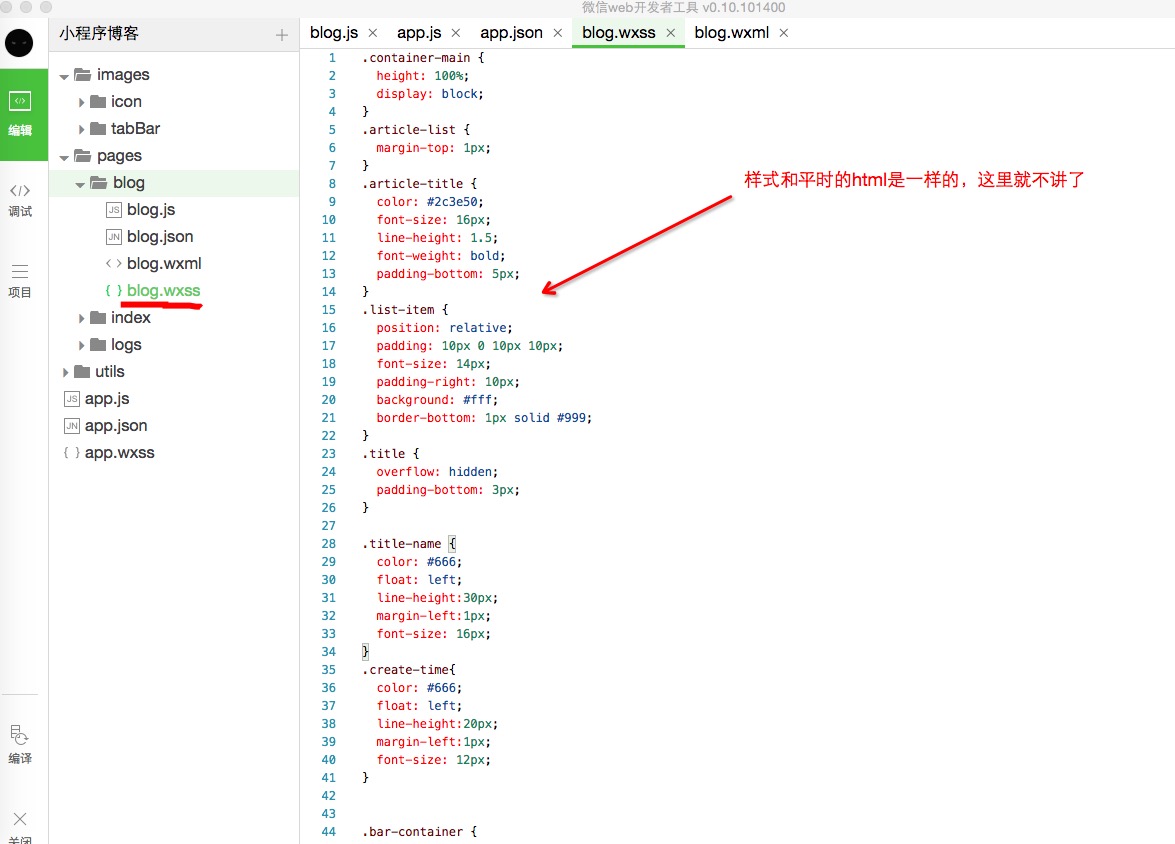Viewport: 1175px width, 844px height.
Task: Collapse the images folder
Action: pos(65,76)
